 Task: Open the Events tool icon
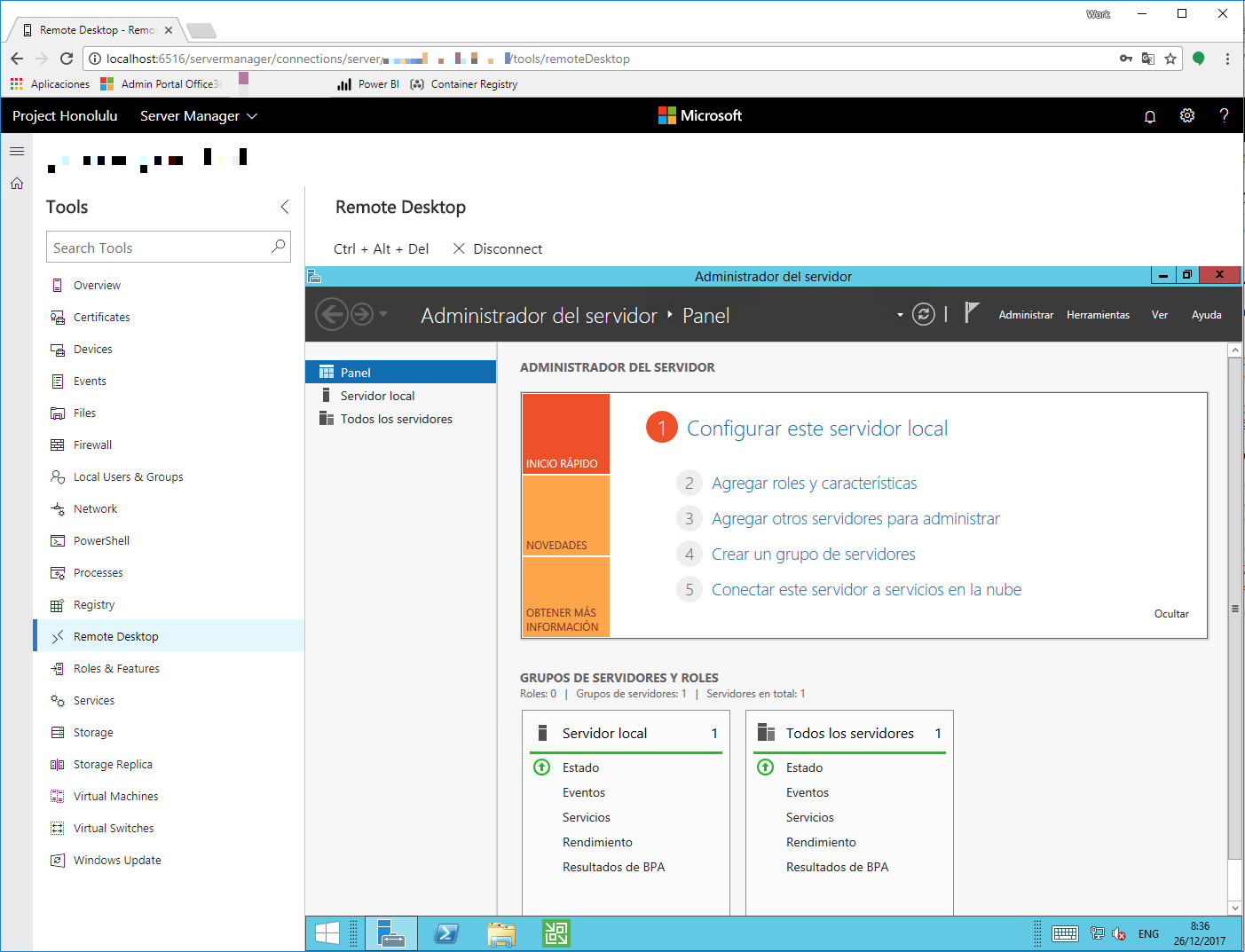pyautogui.click(x=58, y=382)
